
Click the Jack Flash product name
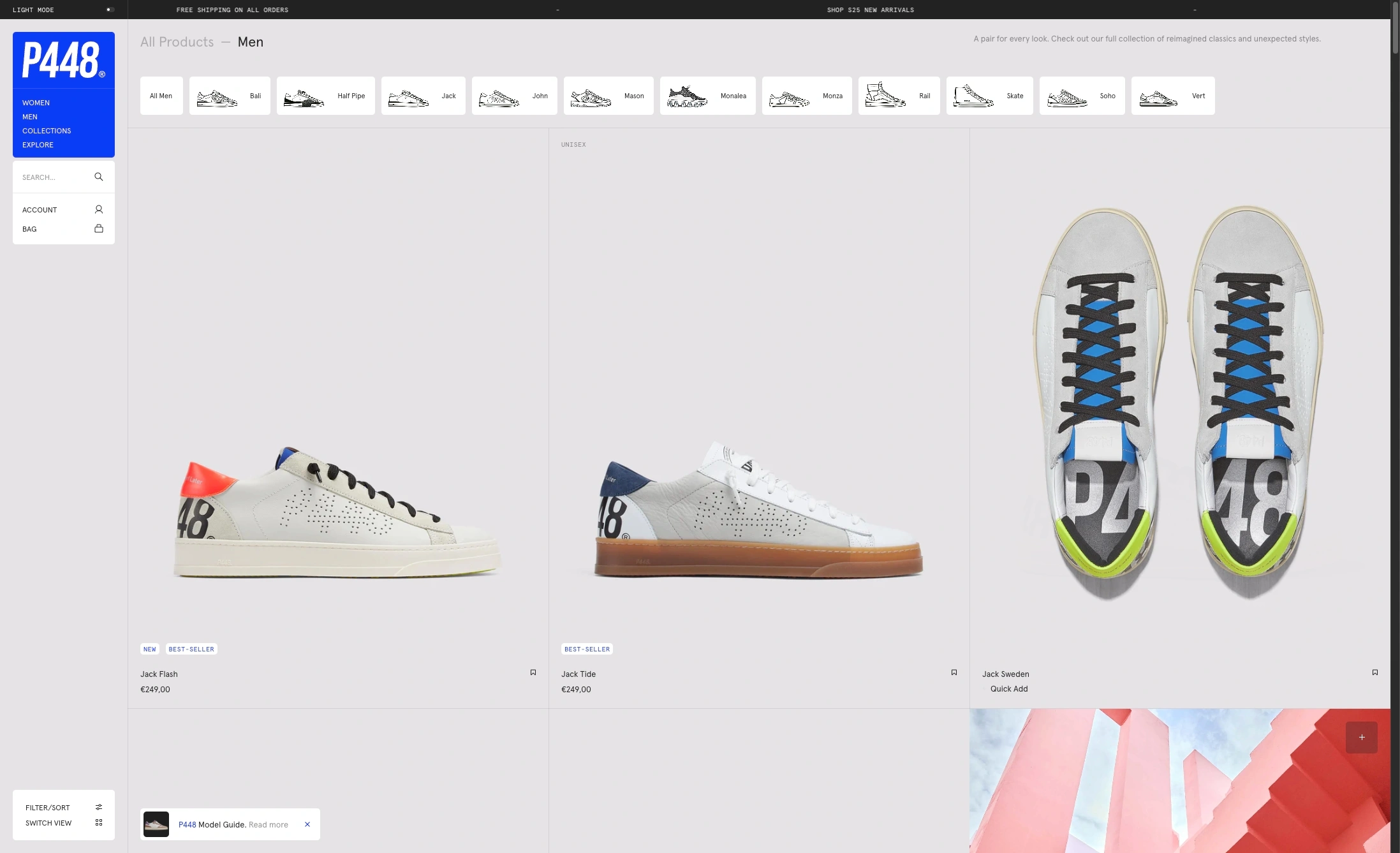point(159,674)
